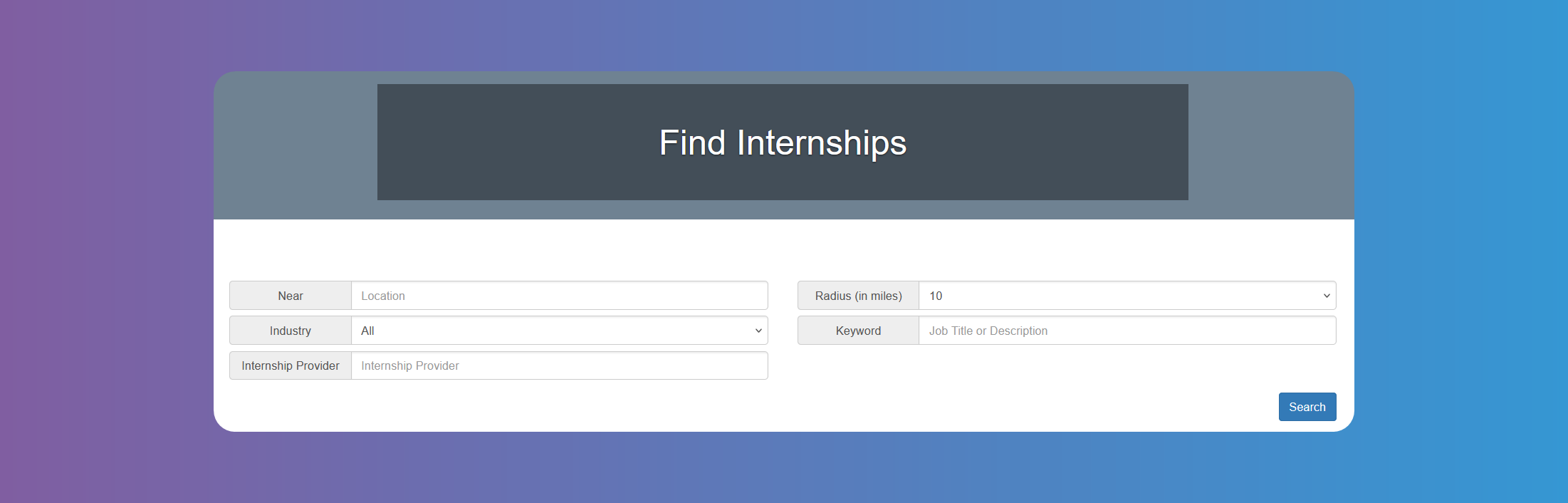Click the Keyword label
1568x503 pixels.
(x=857, y=330)
